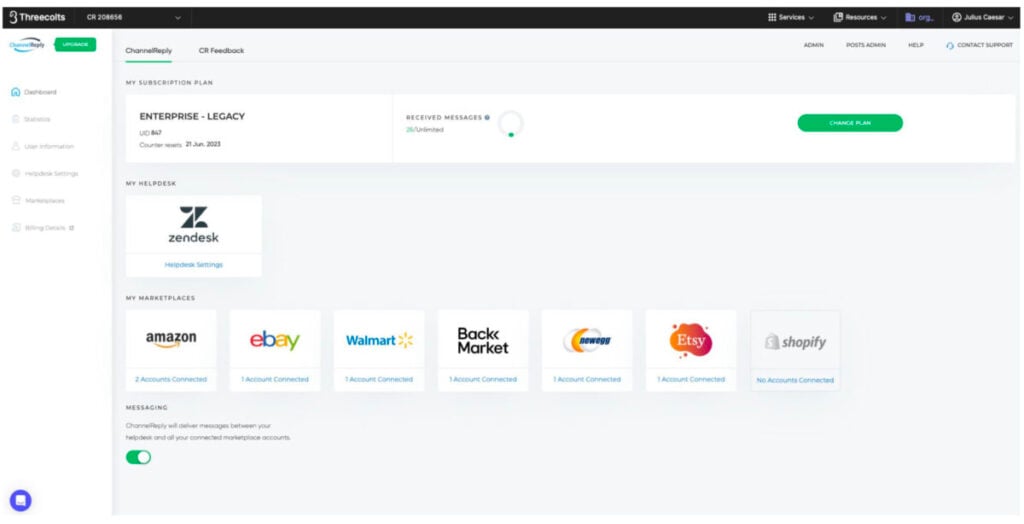Click the Received Messages info icon

[x=487, y=118]
